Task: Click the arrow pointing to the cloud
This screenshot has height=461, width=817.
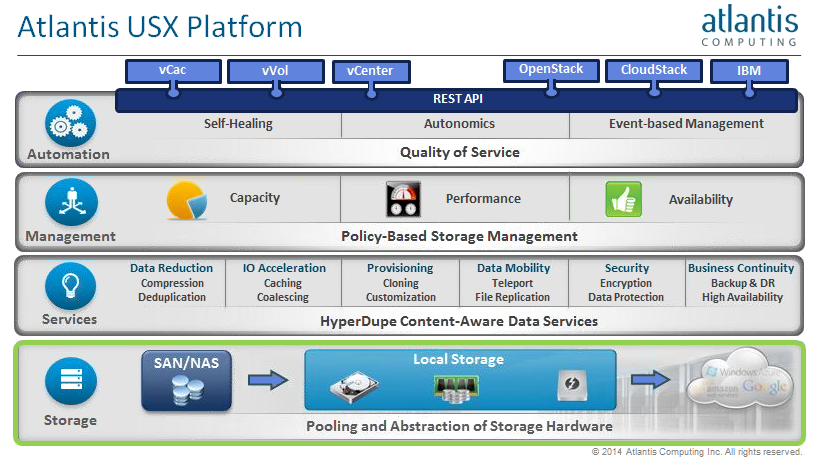Action: click(651, 379)
